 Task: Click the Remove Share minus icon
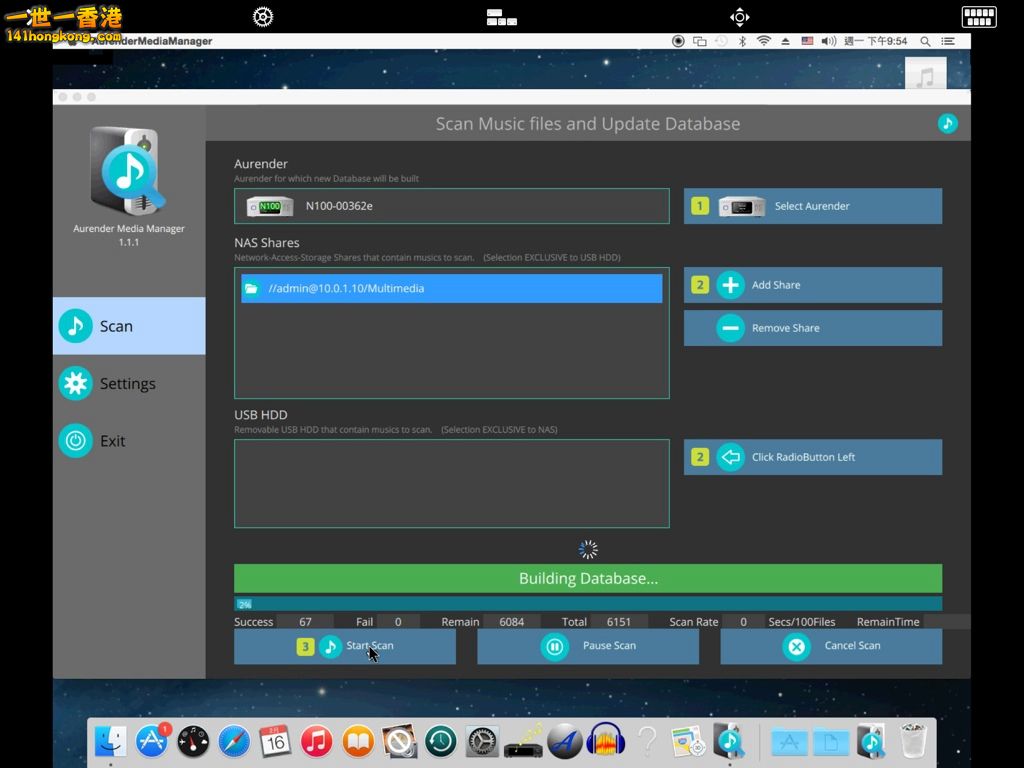coord(731,328)
